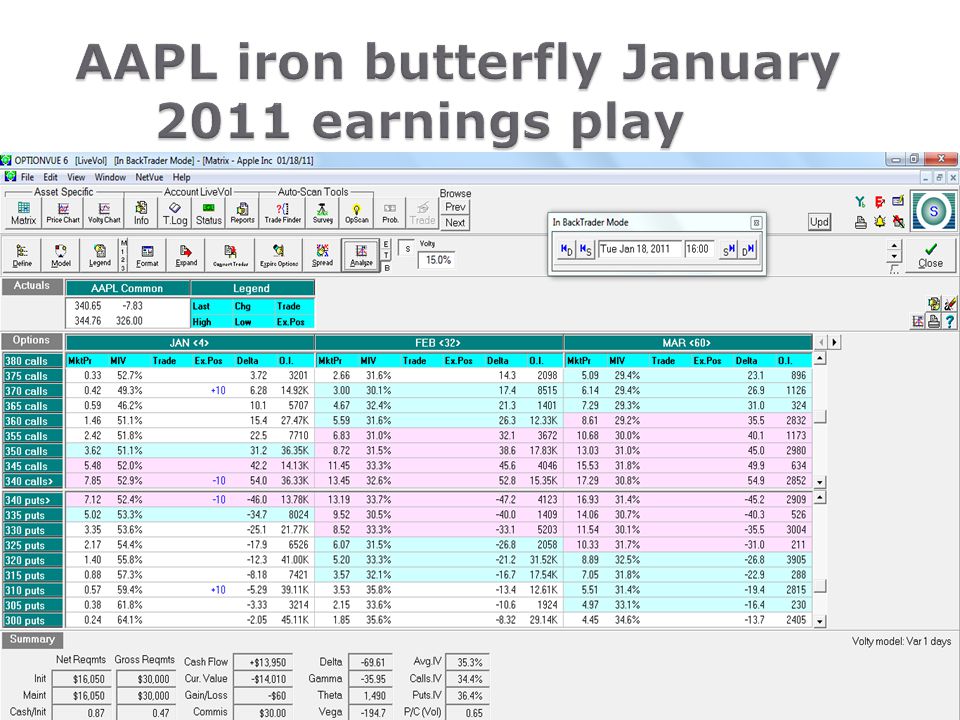Open the View menu
960x720 pixels.
click(x=76, y=177)
